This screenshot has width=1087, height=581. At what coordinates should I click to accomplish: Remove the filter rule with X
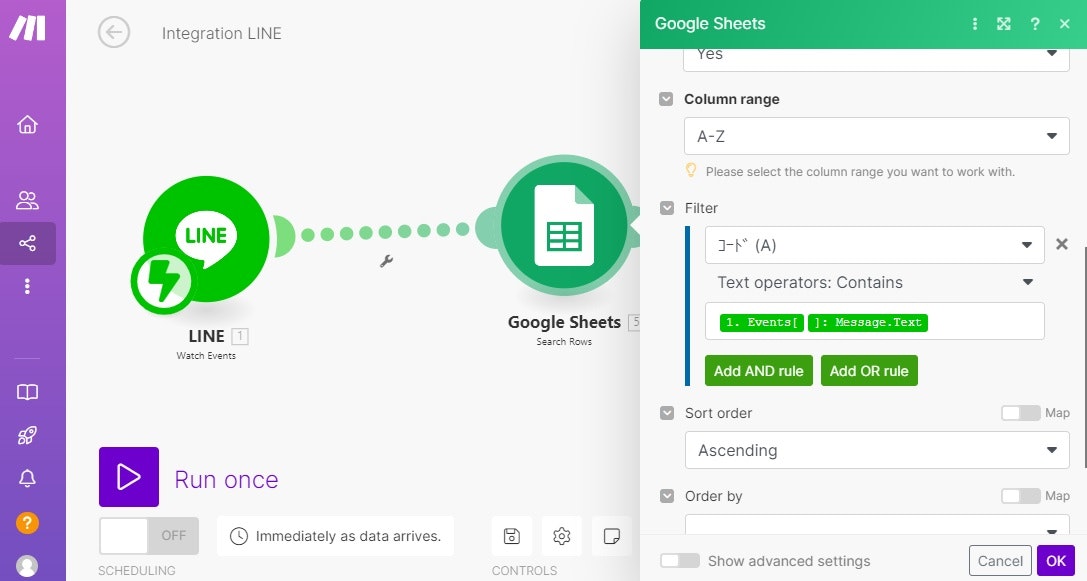point(1061,244)
